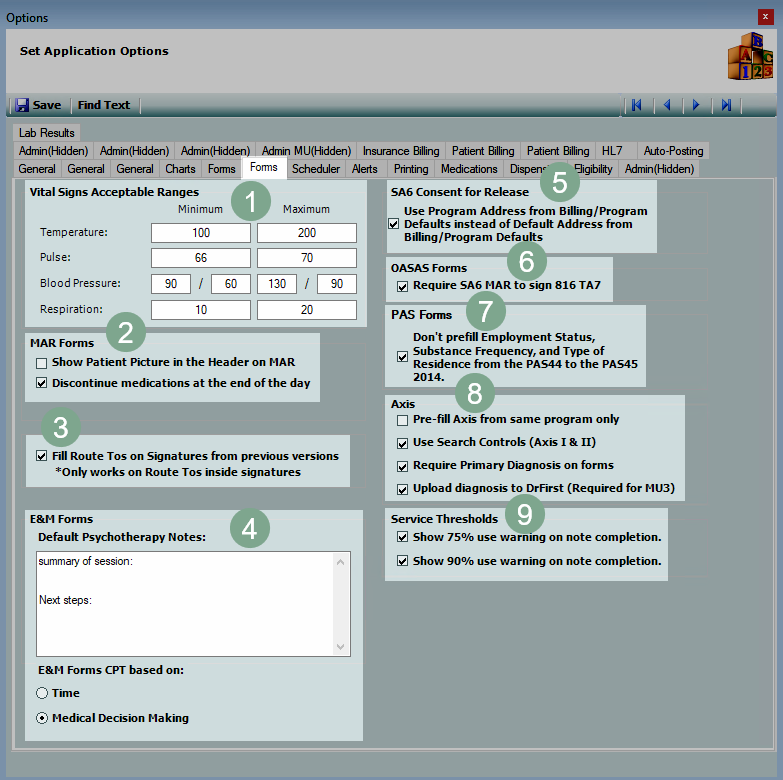Click Find Text in the toolbar
The width and height of the screenshot is (783, 780).
104,105
